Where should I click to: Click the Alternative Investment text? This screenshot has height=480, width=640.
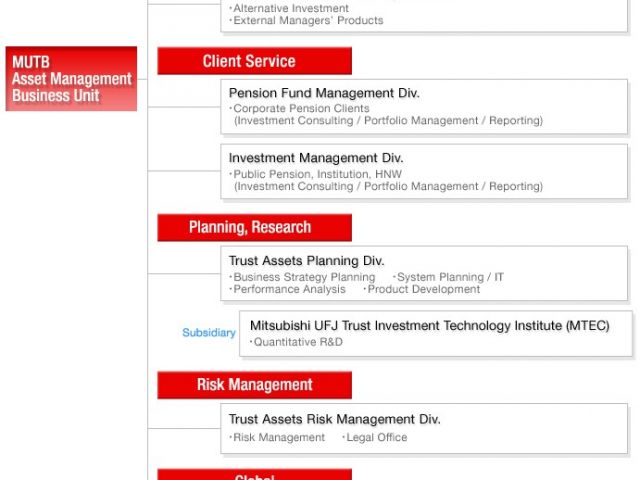pos(291,9)
